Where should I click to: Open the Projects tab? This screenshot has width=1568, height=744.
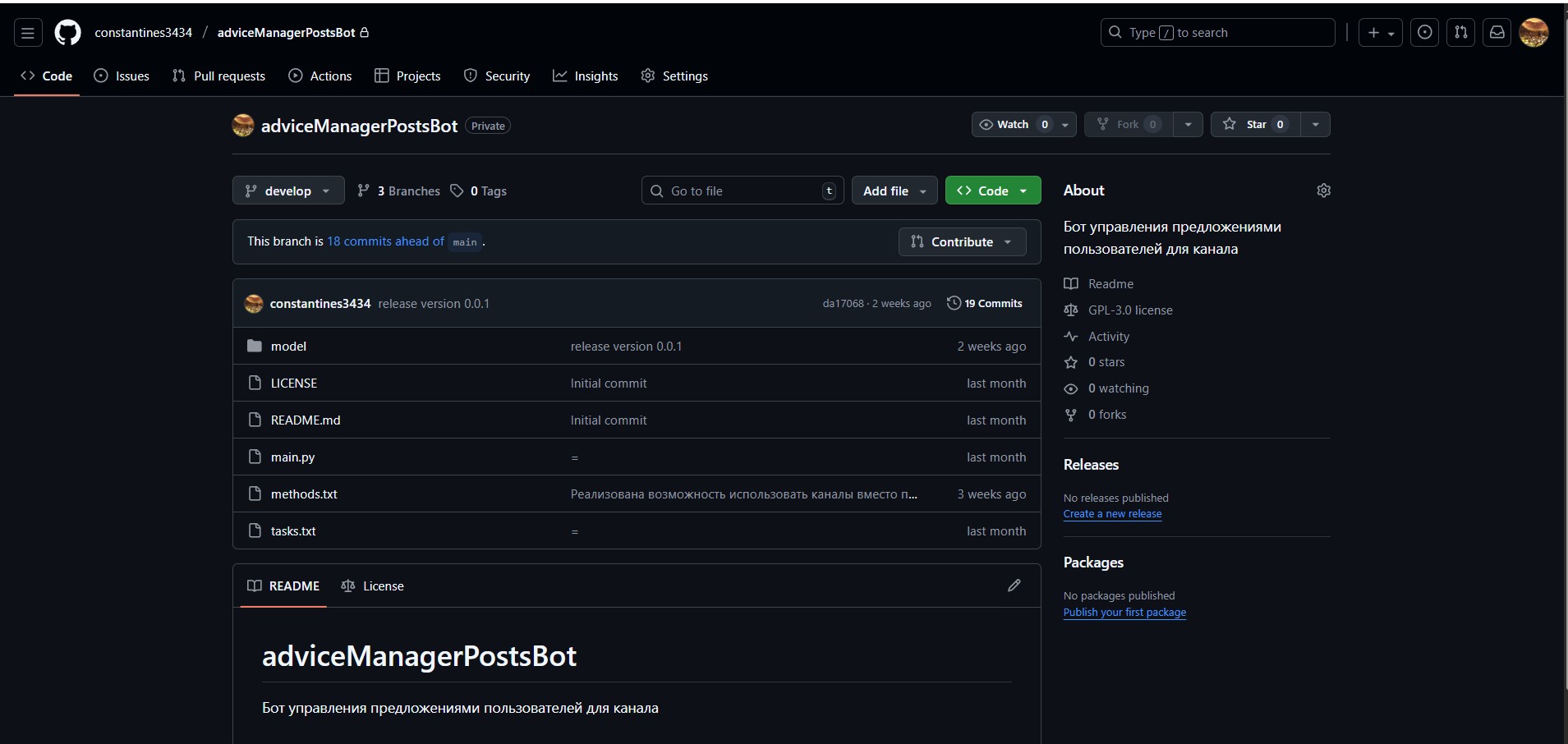click(407, 76)
